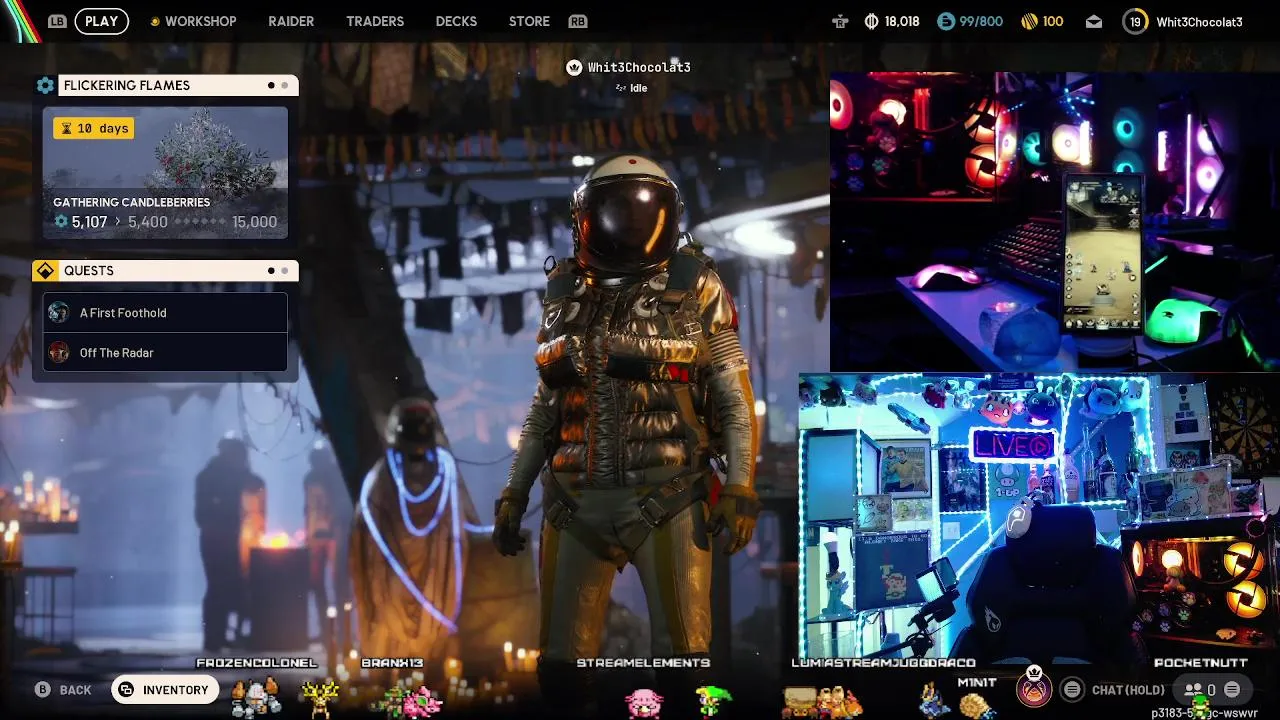Click the M1N1T viewer name
The width and height of the screenshot is (1280, 720).
977,682
